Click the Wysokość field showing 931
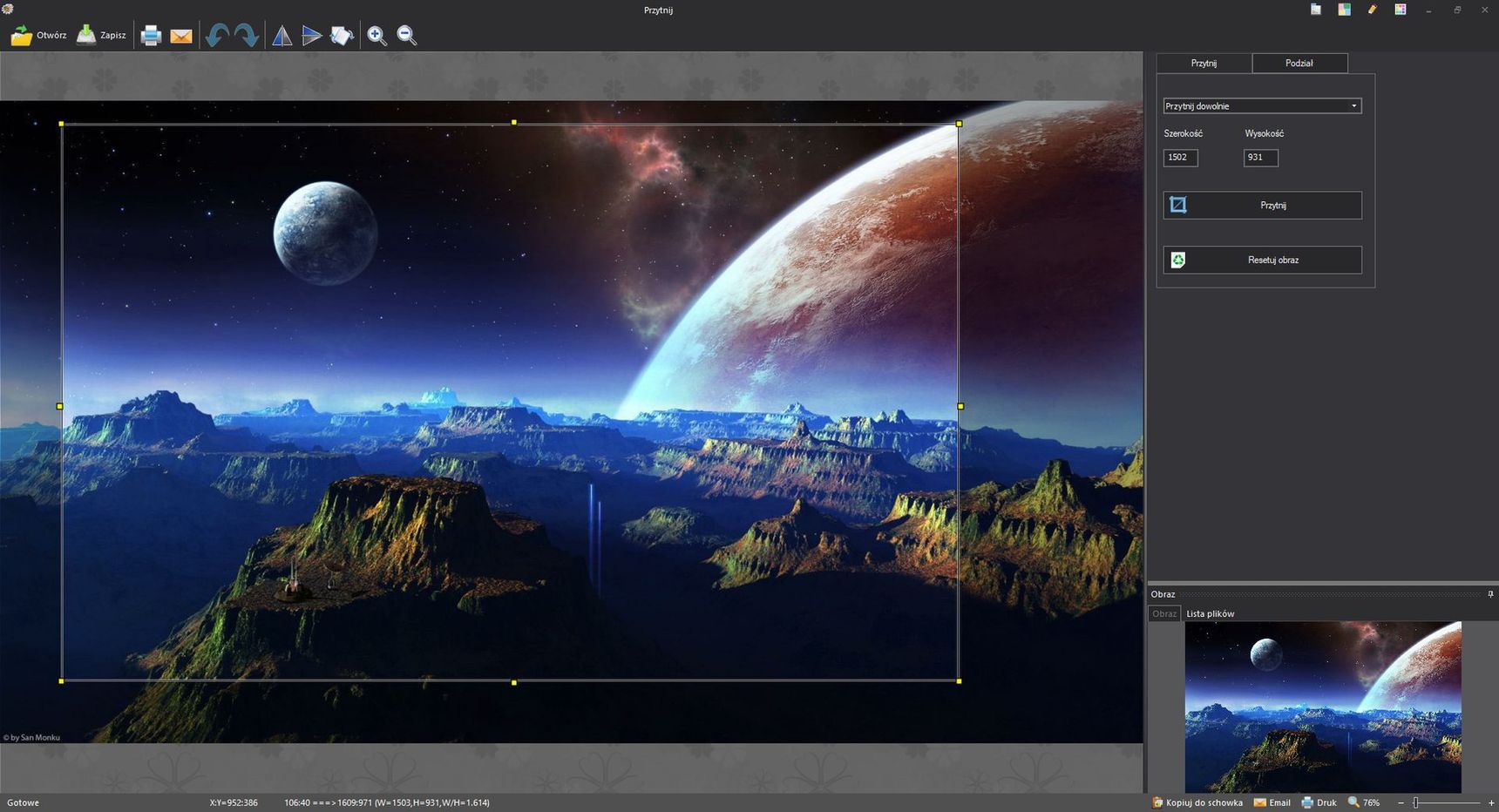The image size is (1499, 812). pyautogui.click(x=1260, y=158)
